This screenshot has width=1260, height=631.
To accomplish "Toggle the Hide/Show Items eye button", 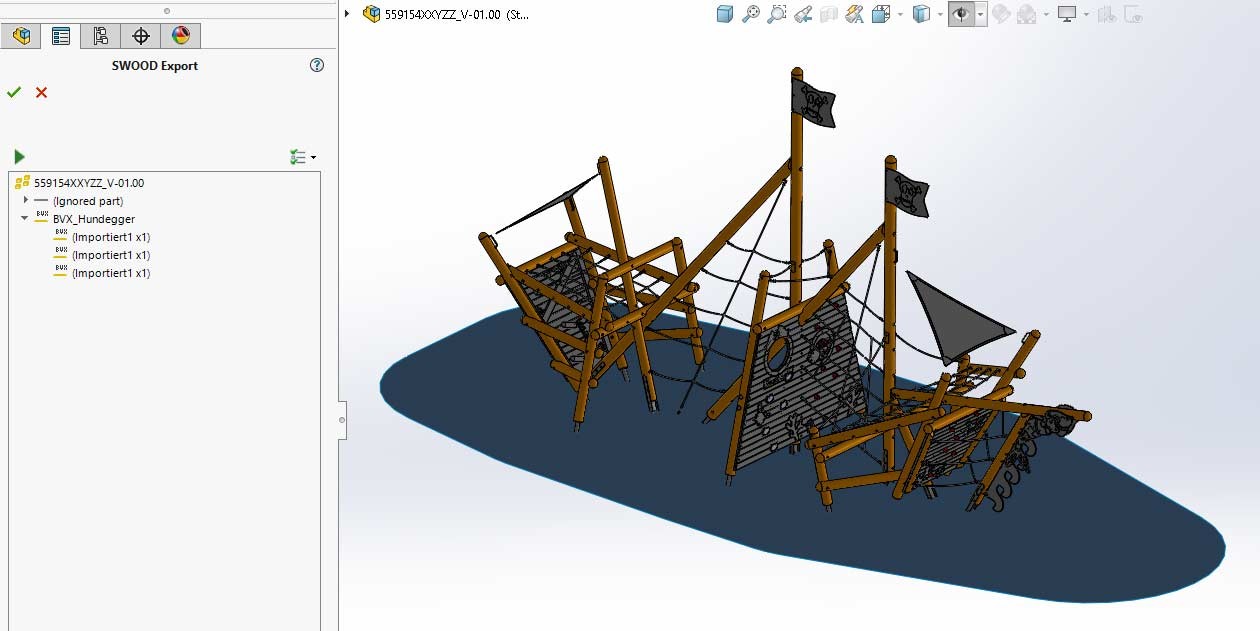I will click(x=961, y=14).
